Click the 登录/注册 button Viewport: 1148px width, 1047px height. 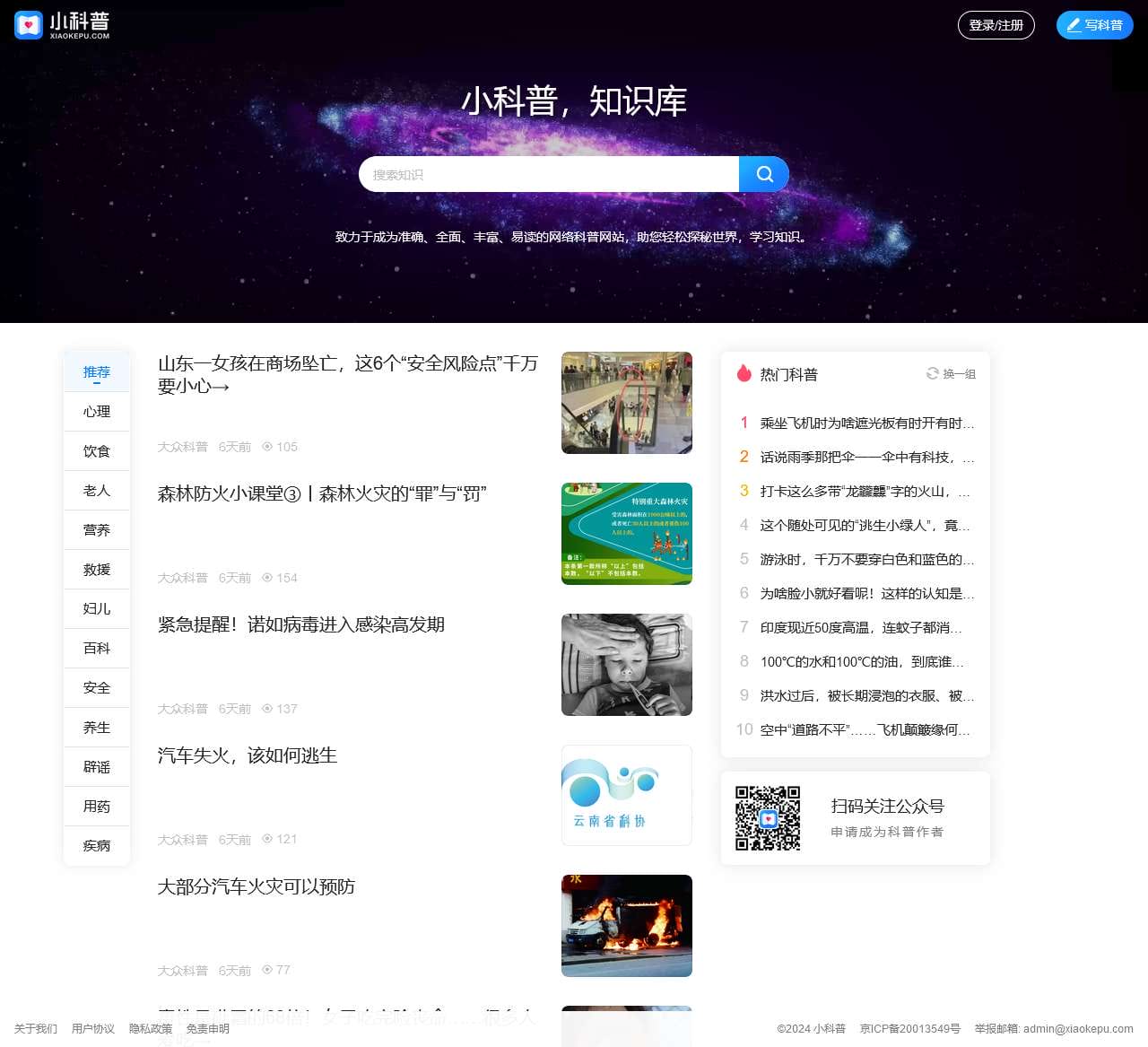point(996,25)
